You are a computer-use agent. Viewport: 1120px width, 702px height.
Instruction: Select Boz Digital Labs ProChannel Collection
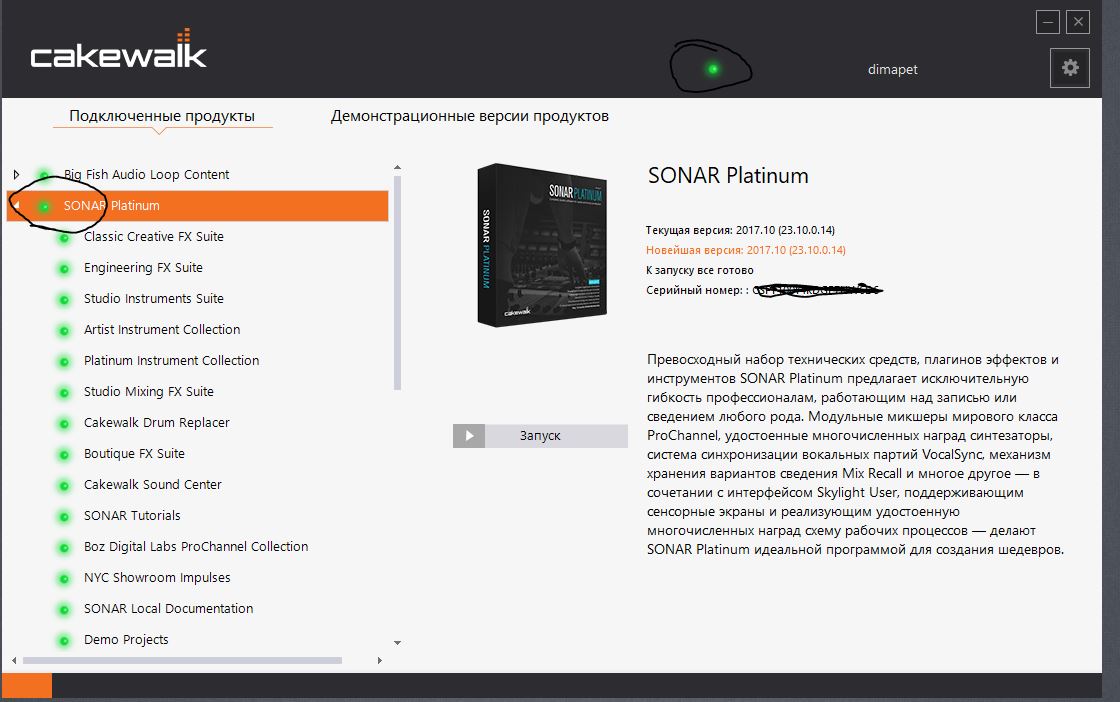(x=196, y=546)
